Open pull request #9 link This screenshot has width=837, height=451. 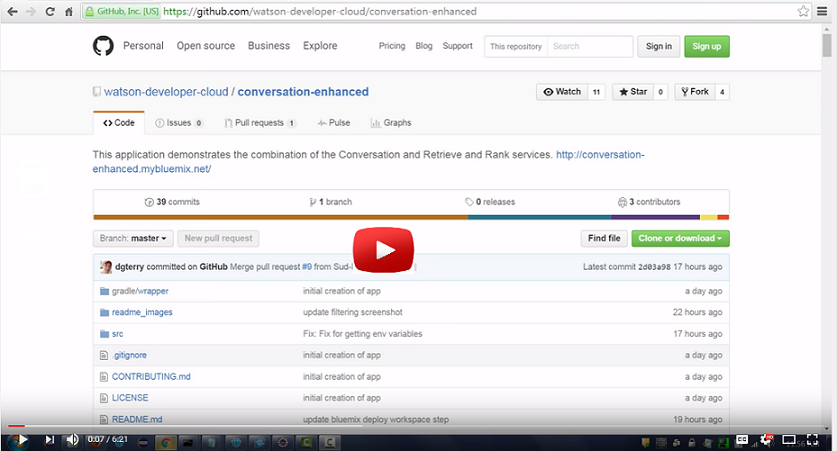(306, 267)
